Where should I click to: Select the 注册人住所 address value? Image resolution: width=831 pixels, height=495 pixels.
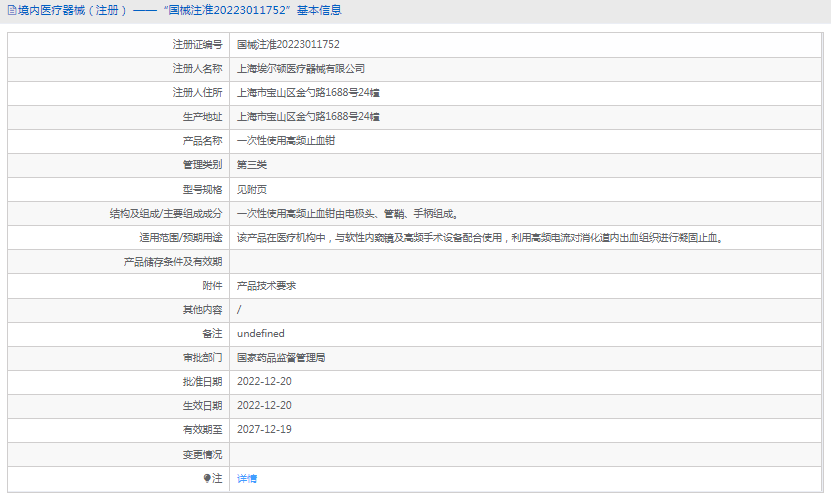[308, 93]
